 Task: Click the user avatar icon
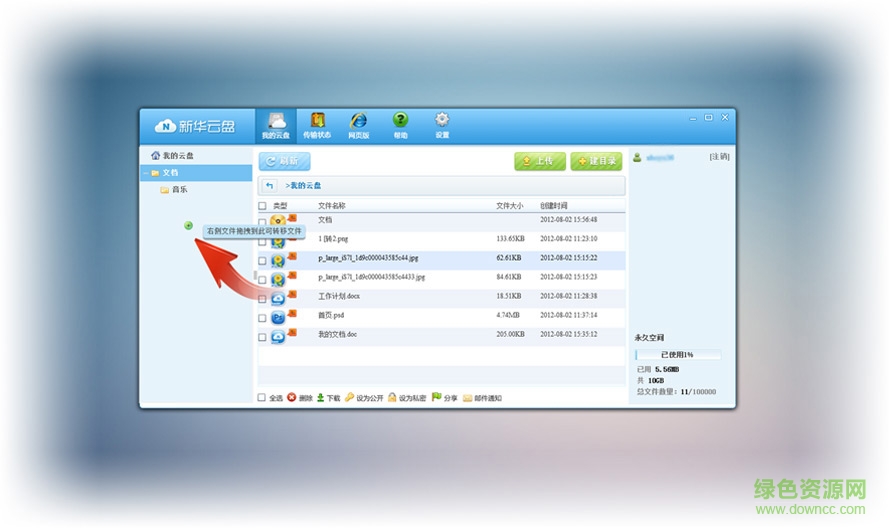pyautogui.click(x=637, y=157)
